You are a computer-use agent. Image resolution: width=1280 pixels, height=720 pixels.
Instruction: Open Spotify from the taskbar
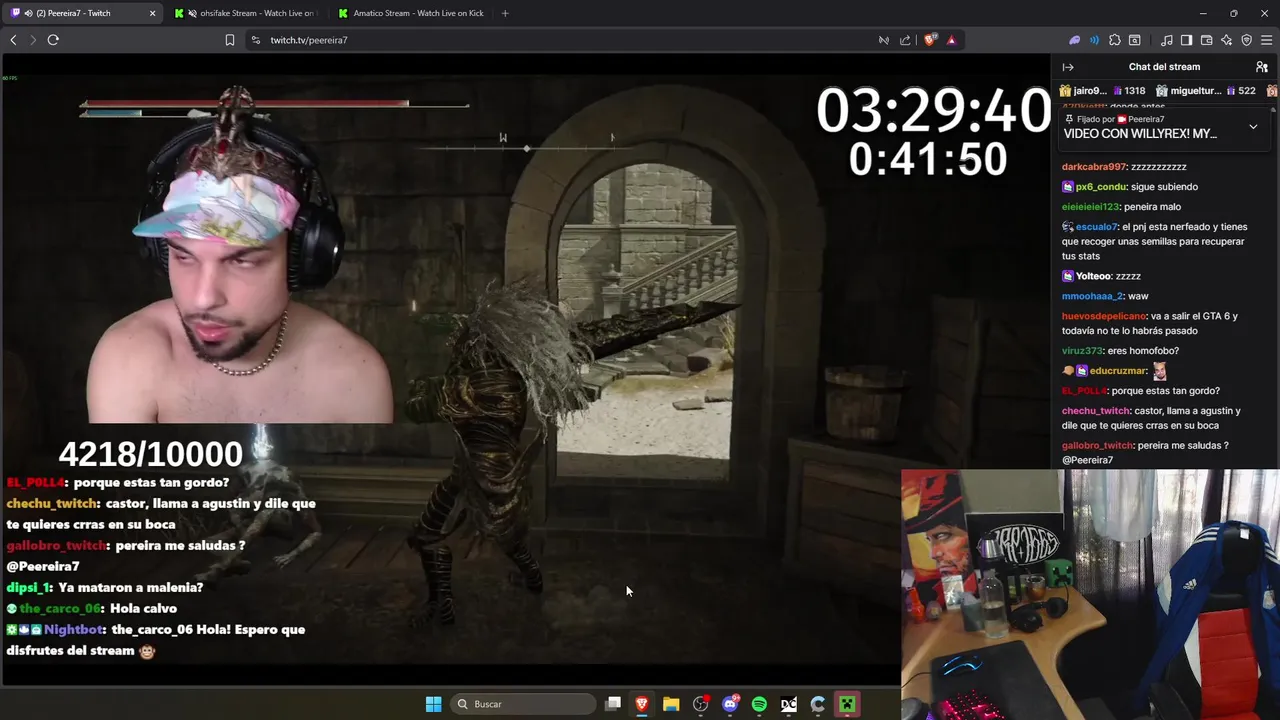point(759,704)
